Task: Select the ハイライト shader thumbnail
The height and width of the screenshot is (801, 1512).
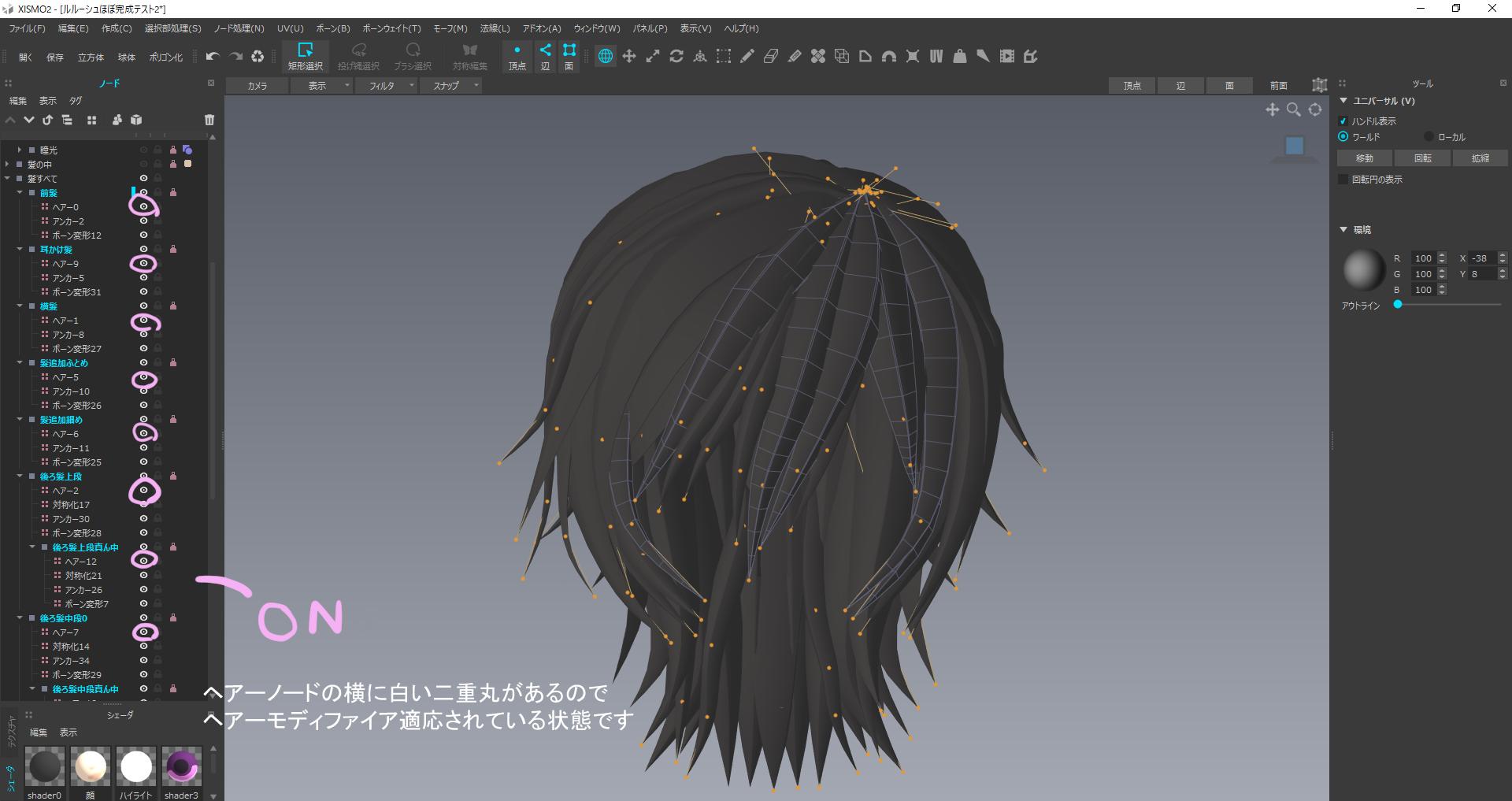Action: click(135, 766)
